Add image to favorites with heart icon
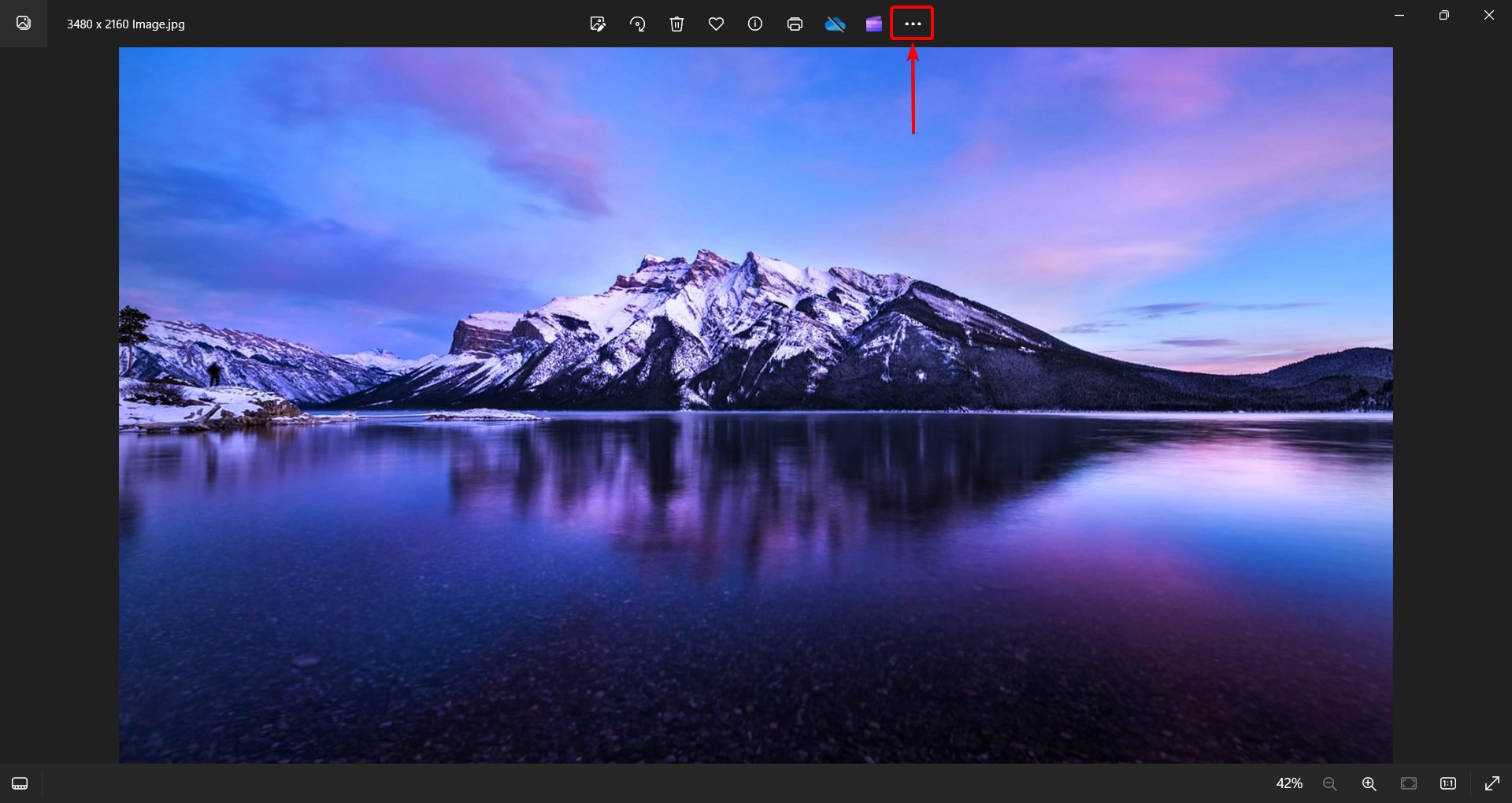Viewport: 1512px width, 803px height. pos(716,24)
